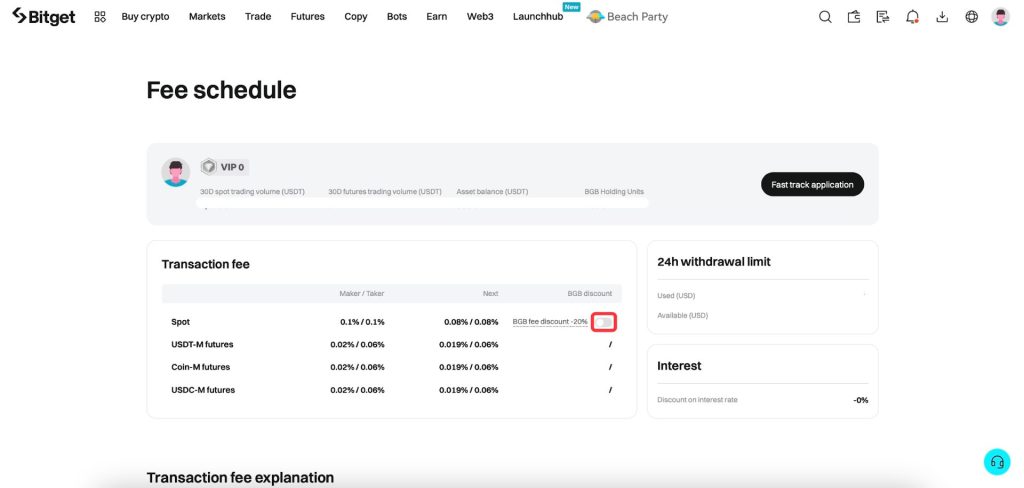The image size is (1024, 488).
Task: Open the notifications bell icon
Action: pos(912,17)
